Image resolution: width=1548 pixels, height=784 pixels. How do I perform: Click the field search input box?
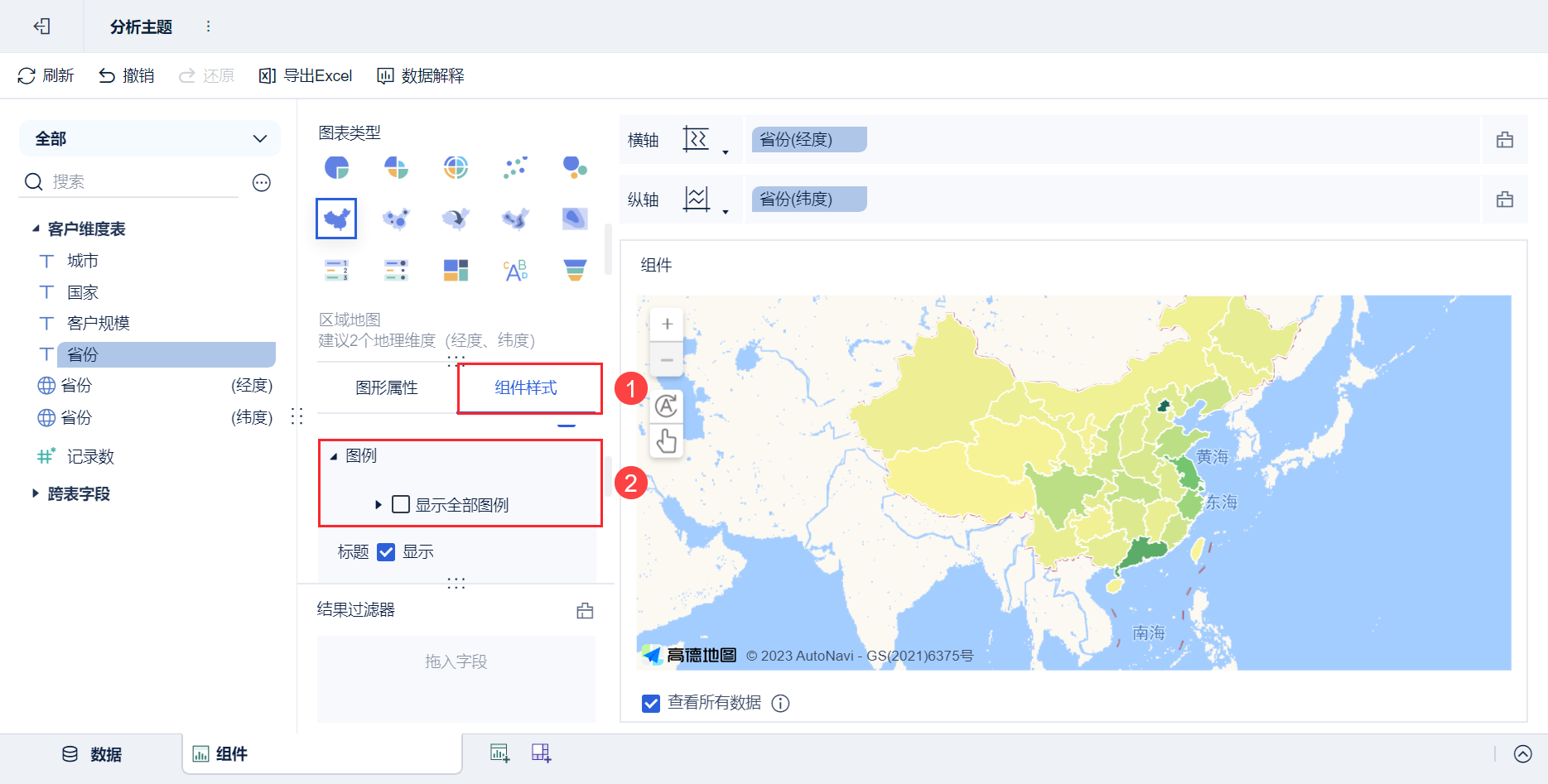click(x=141, y=182)
